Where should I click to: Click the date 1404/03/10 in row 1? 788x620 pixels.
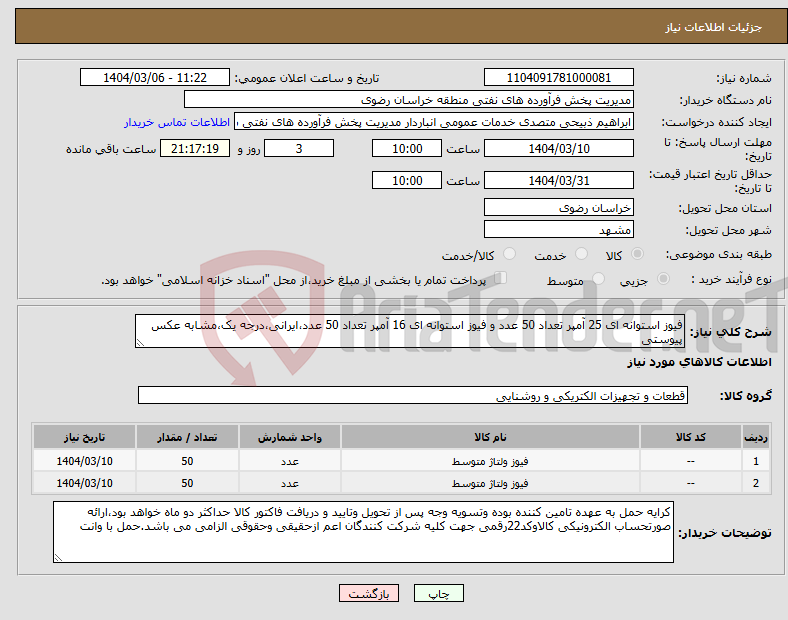84,461
